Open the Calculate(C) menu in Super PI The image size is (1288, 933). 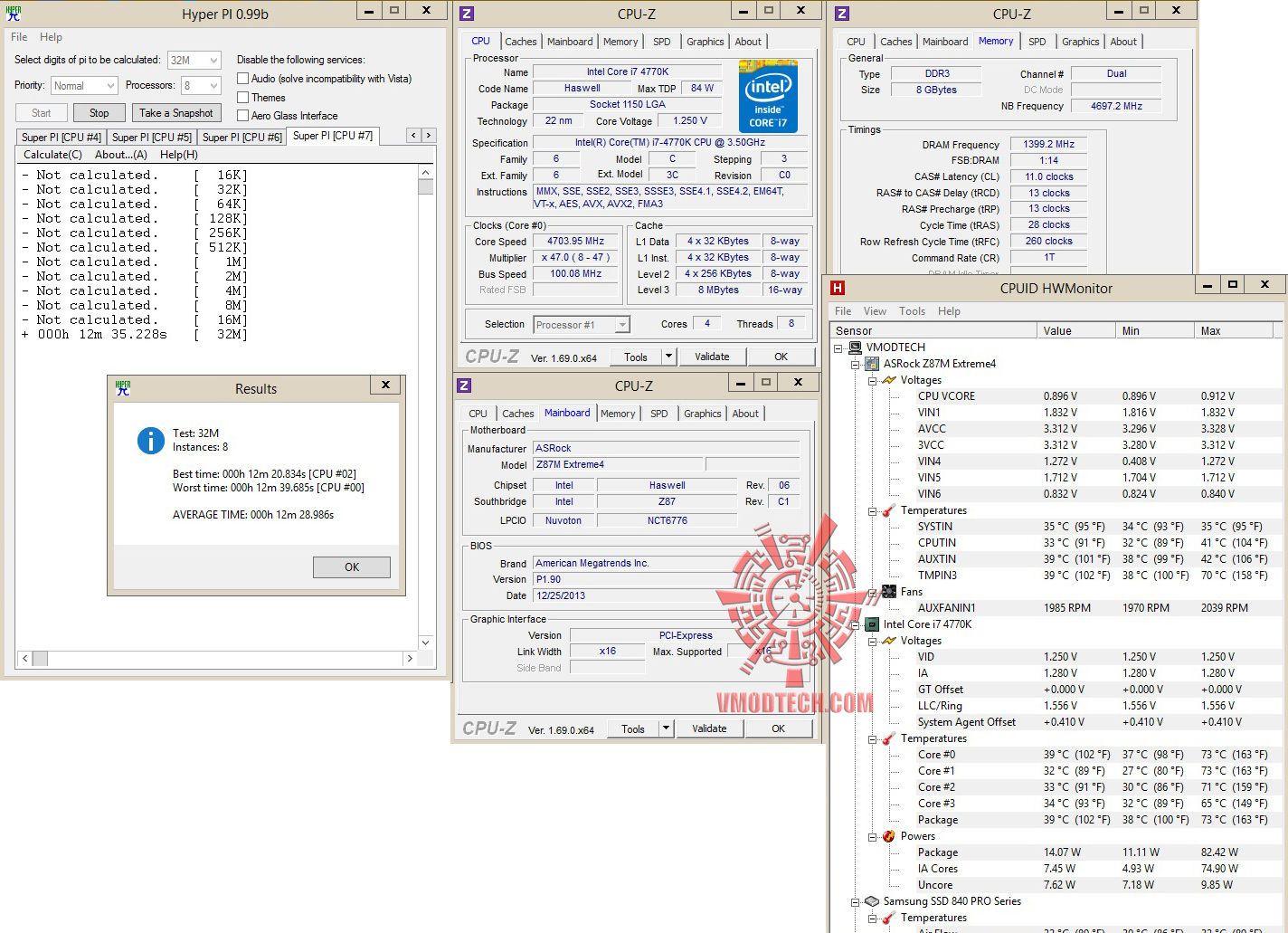point(52,155)
